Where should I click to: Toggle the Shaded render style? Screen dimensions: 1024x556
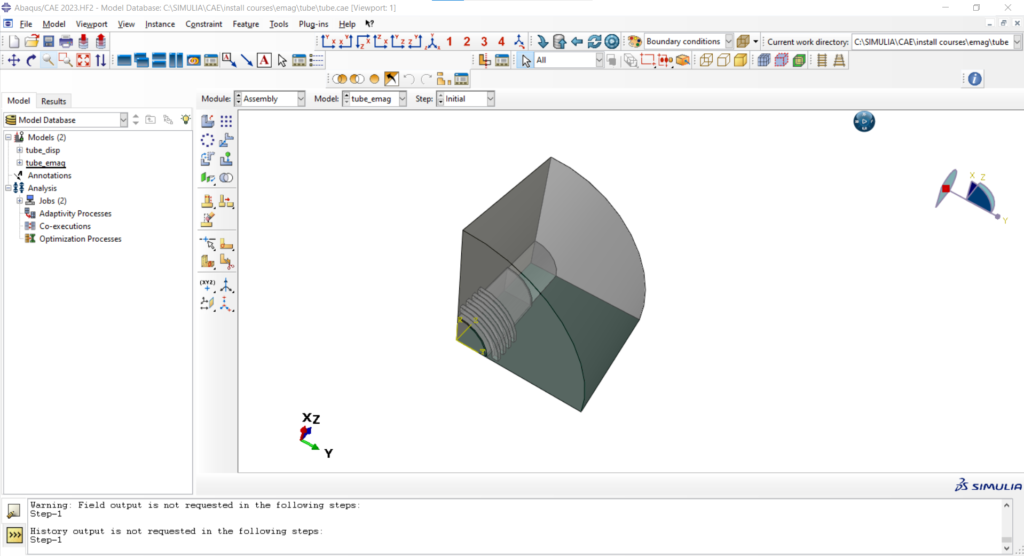pos(741,60)
